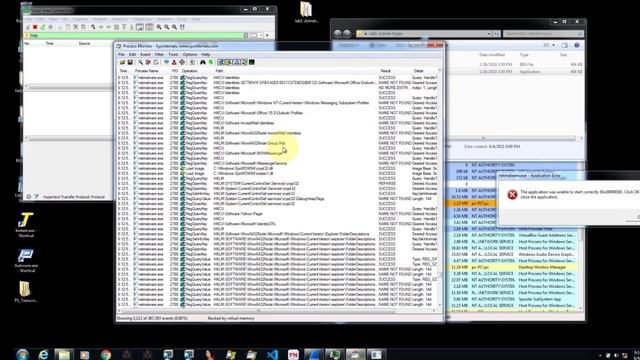
Task: Toggle Show Network Activity button
Action: (236, 62)
